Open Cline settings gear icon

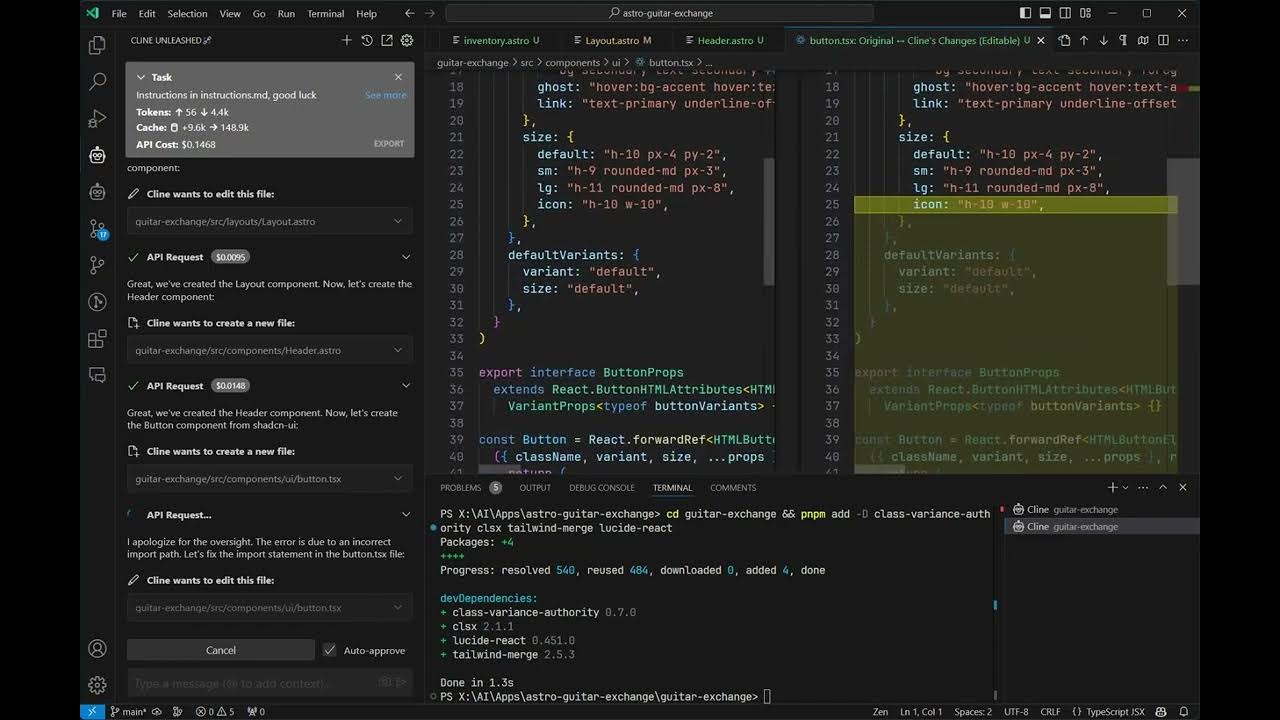pyautogui.click(x=407, y=40)
